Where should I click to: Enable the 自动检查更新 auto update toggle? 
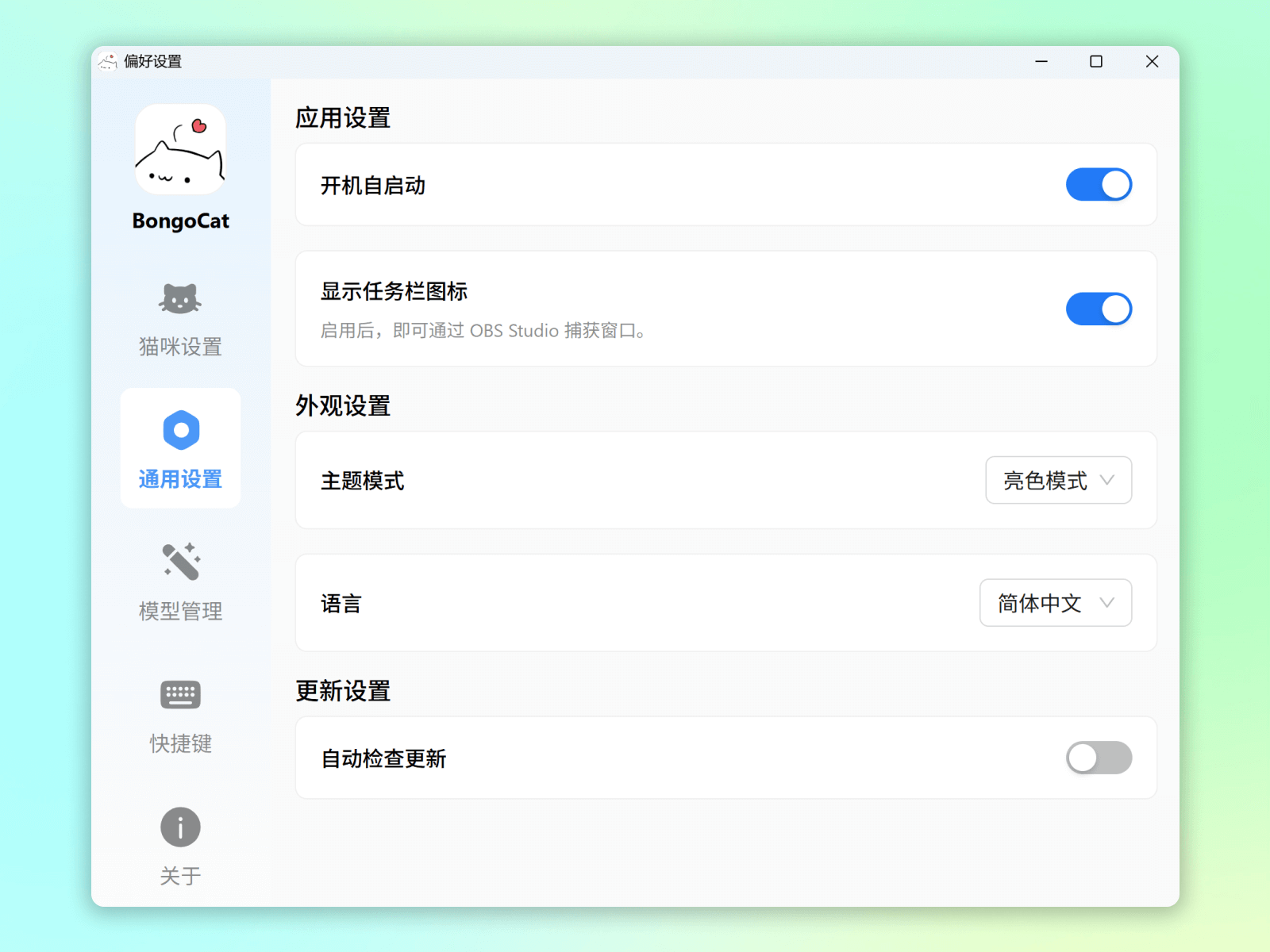coord(1099,758)
